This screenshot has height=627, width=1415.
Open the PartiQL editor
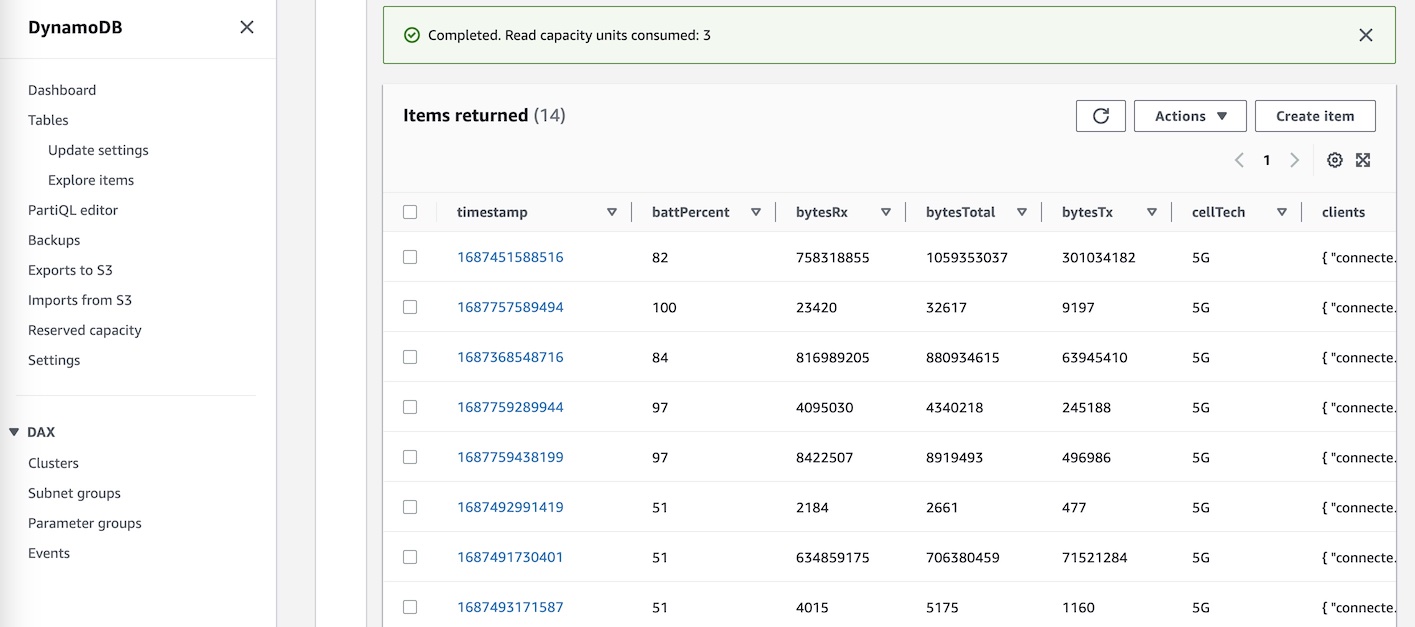[x=72, y=210]
